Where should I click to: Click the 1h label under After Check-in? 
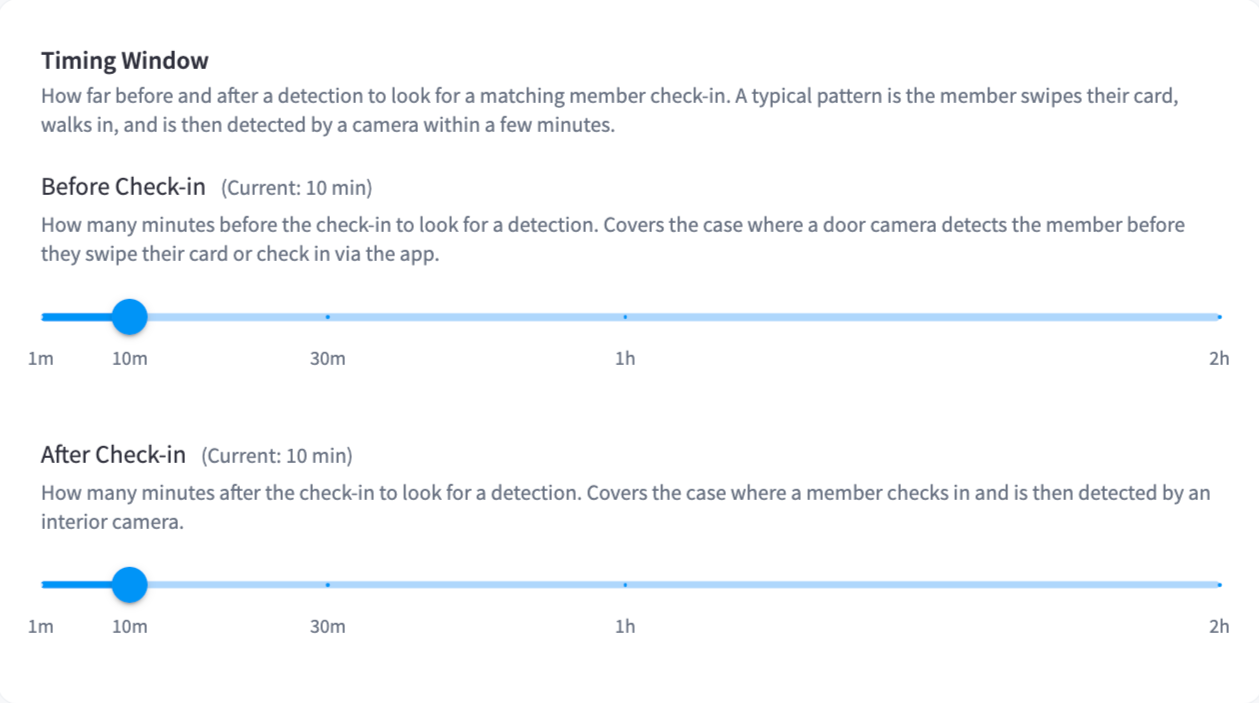(625, 627)
